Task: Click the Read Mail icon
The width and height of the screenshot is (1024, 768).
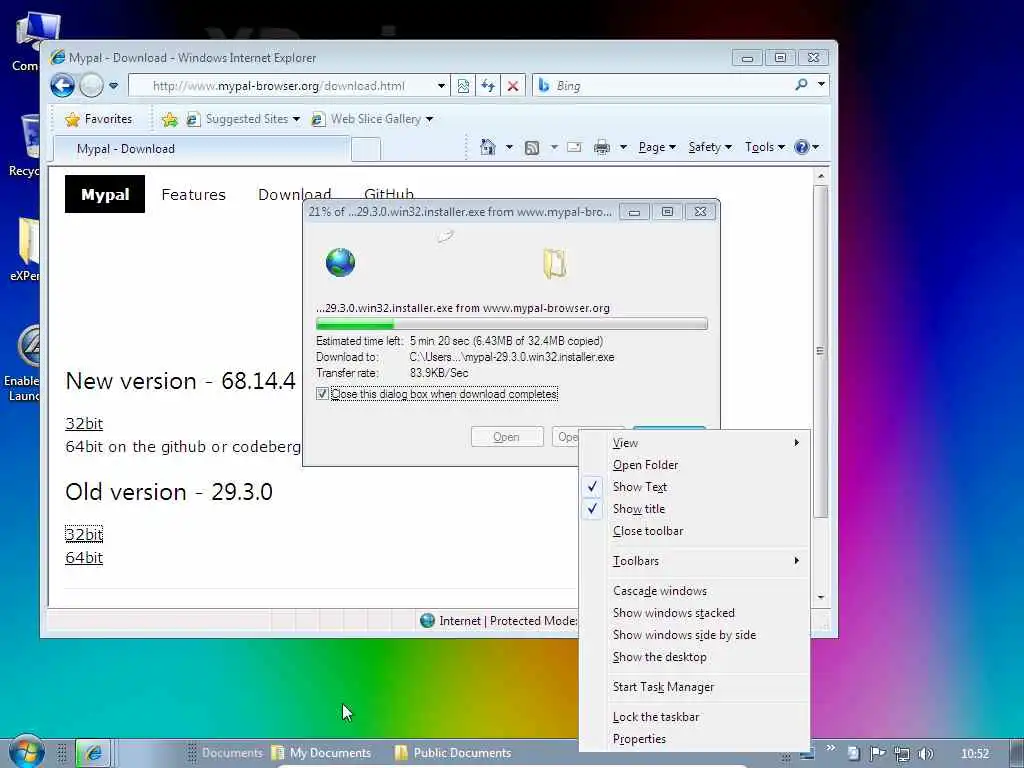Action: (574, 147)
